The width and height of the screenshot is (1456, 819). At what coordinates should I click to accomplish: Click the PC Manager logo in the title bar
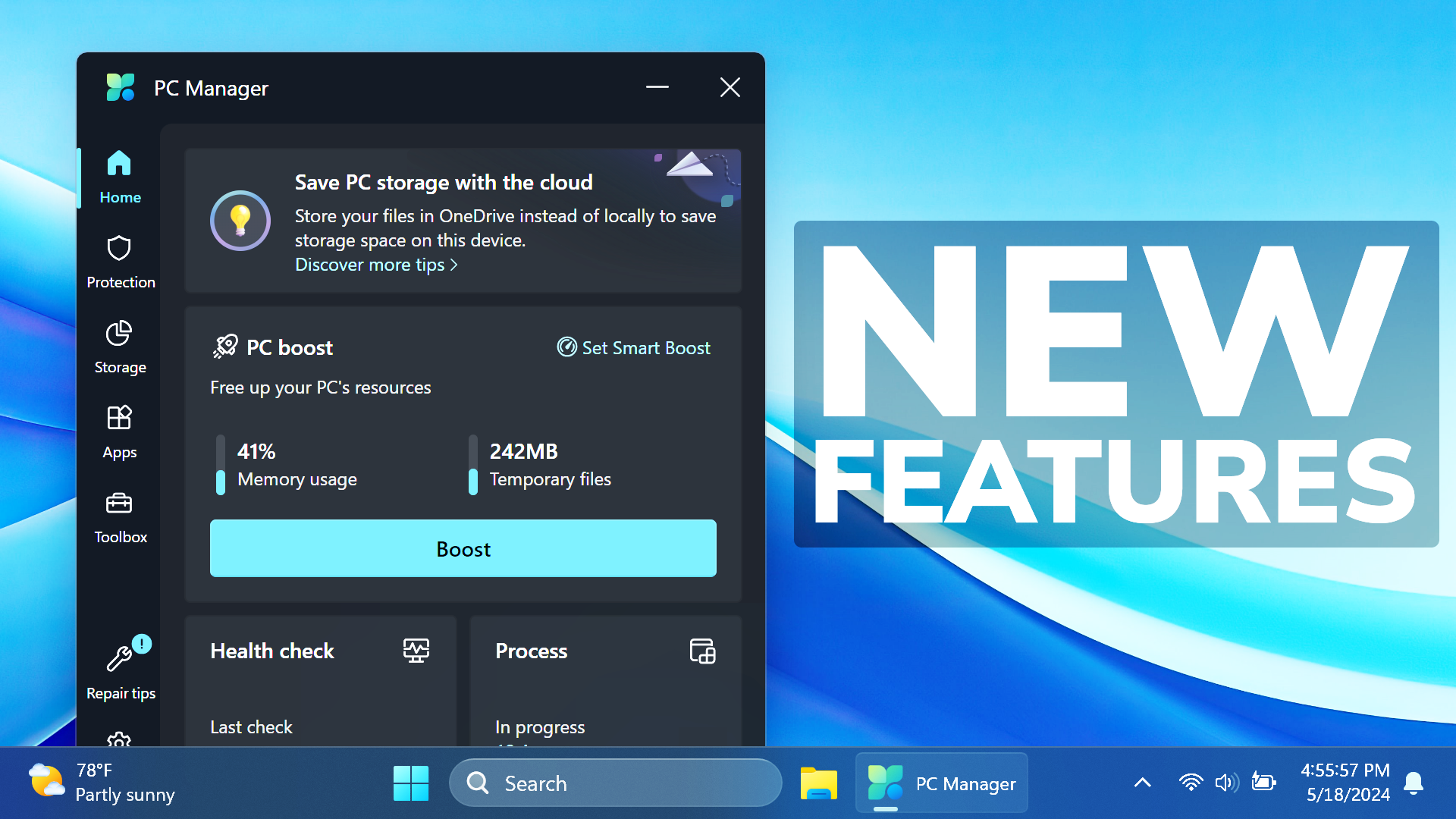click(x=121, y=88)
